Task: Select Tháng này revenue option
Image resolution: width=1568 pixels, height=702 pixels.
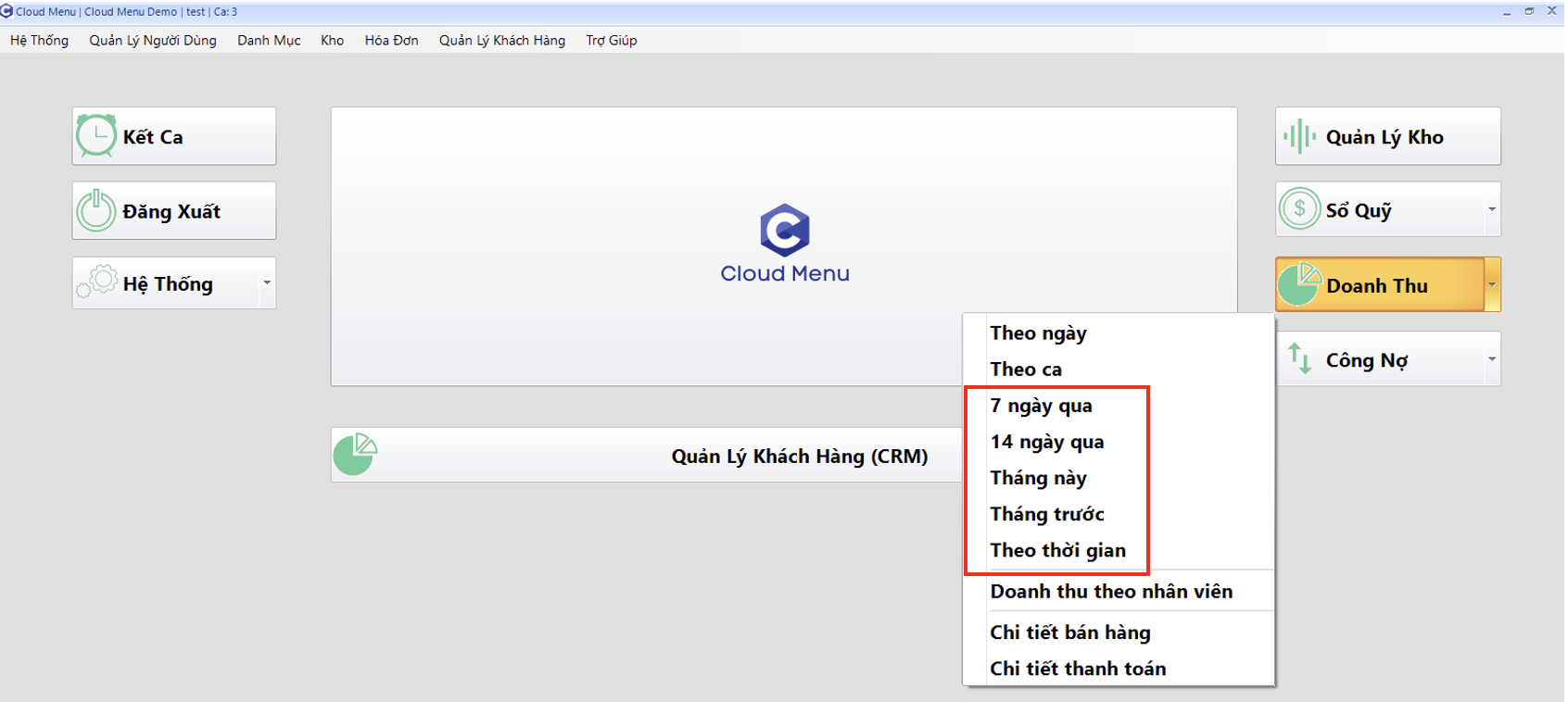Action: 1119,477
